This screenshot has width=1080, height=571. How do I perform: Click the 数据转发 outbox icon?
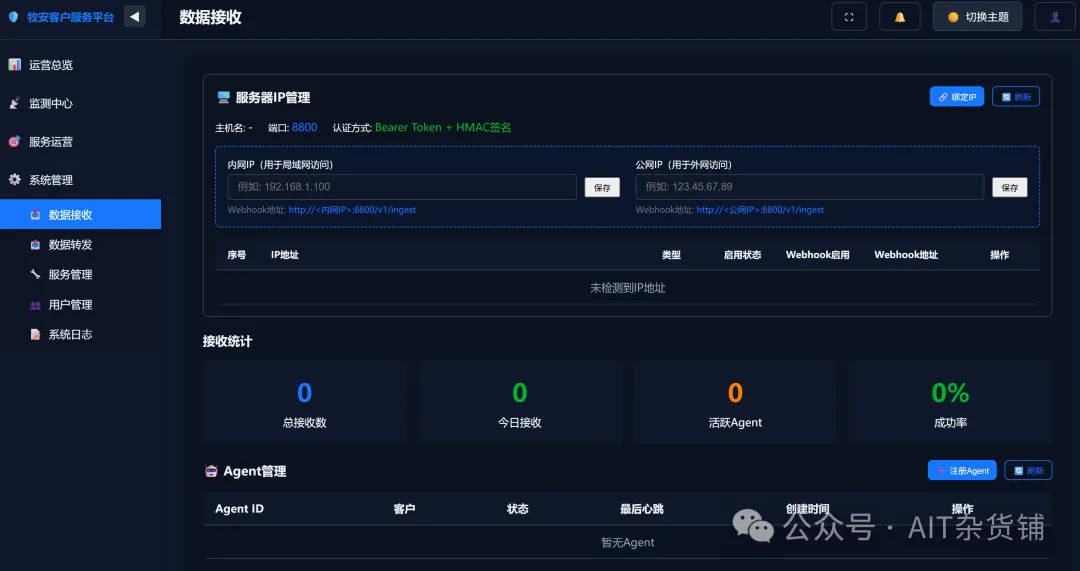35,245
